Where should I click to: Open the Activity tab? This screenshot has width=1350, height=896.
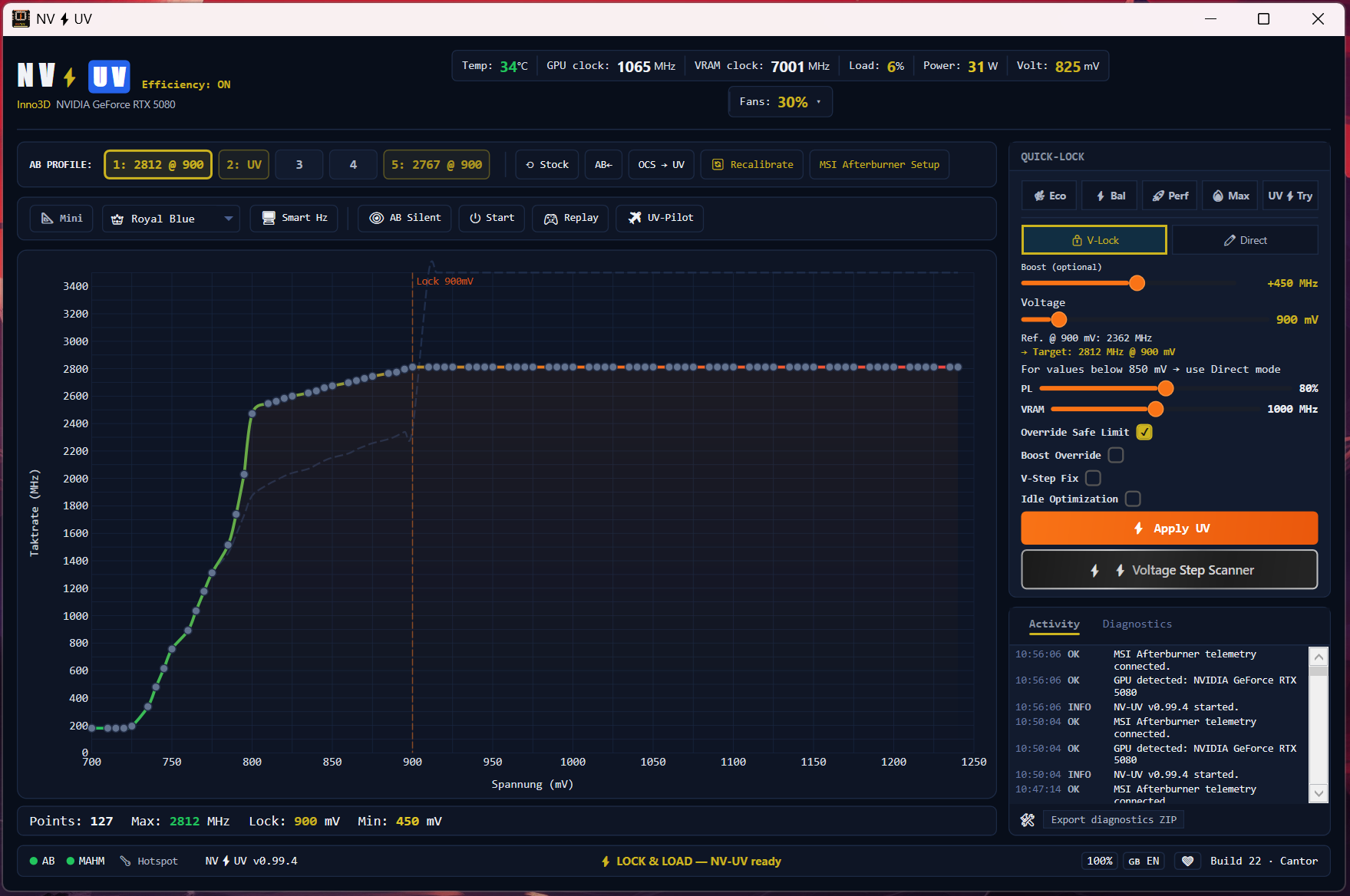coord(1054,624)
